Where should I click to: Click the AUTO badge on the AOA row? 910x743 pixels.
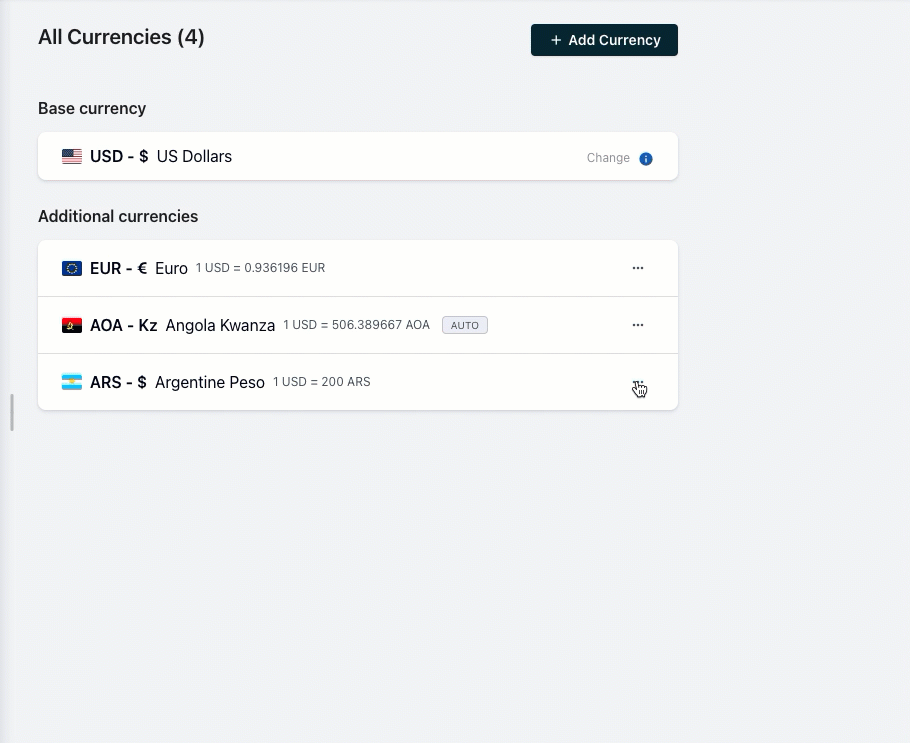465,325
